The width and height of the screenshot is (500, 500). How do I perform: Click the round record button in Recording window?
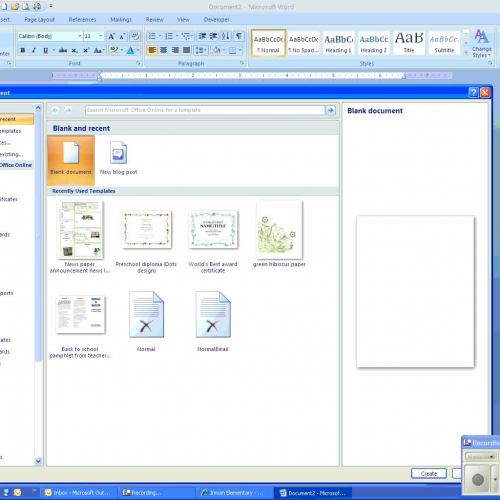(478, 480)
